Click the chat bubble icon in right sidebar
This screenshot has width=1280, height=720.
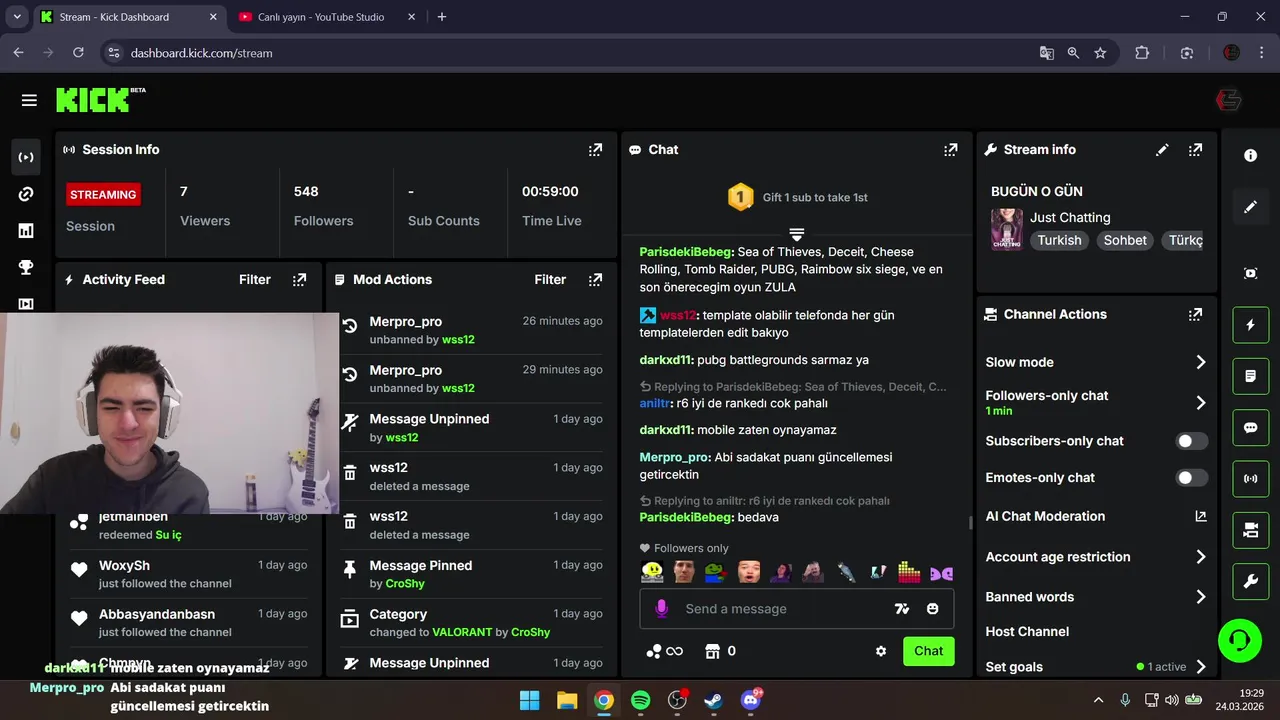1250,427
